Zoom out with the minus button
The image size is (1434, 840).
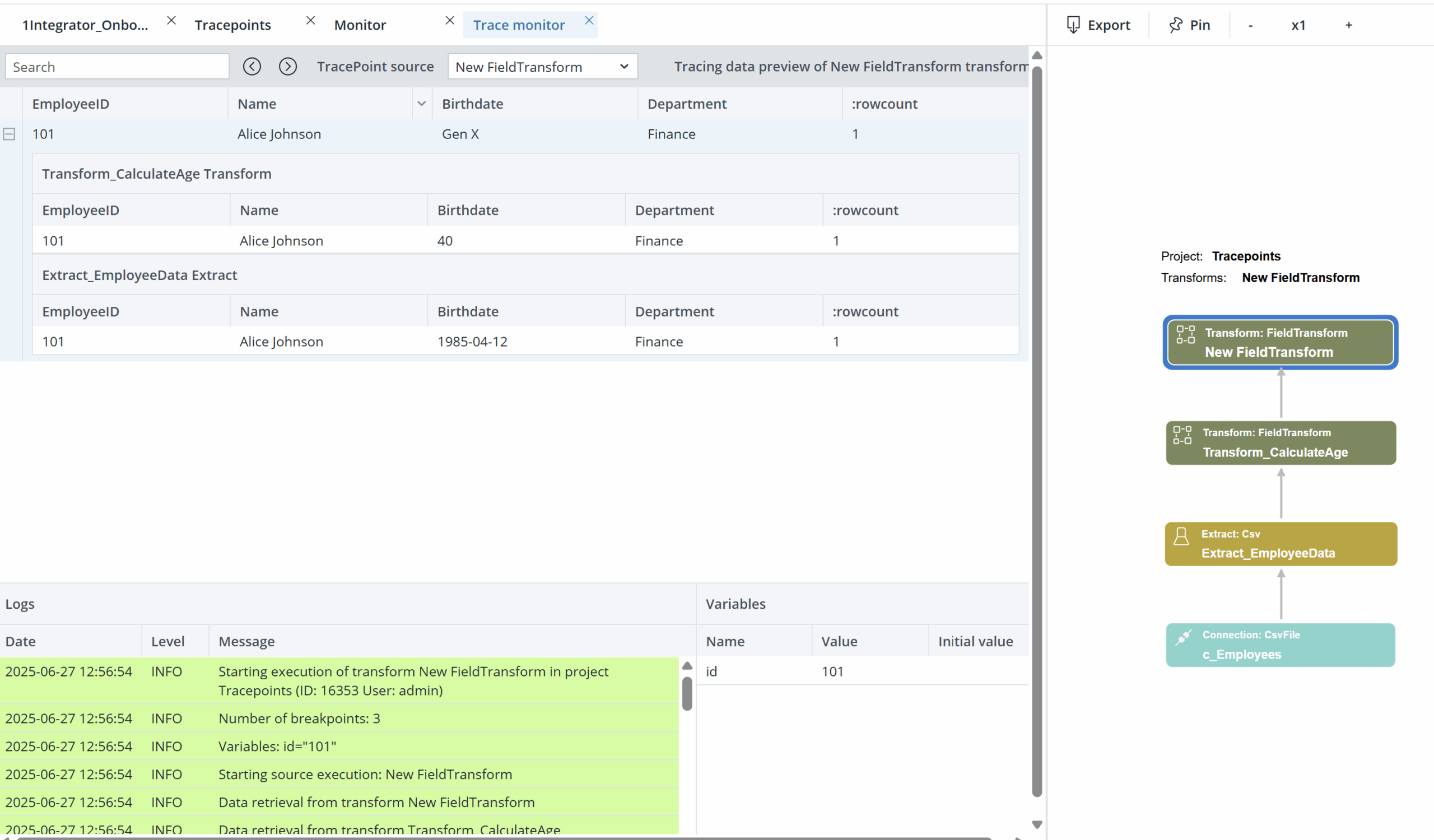coord(1251,25)
